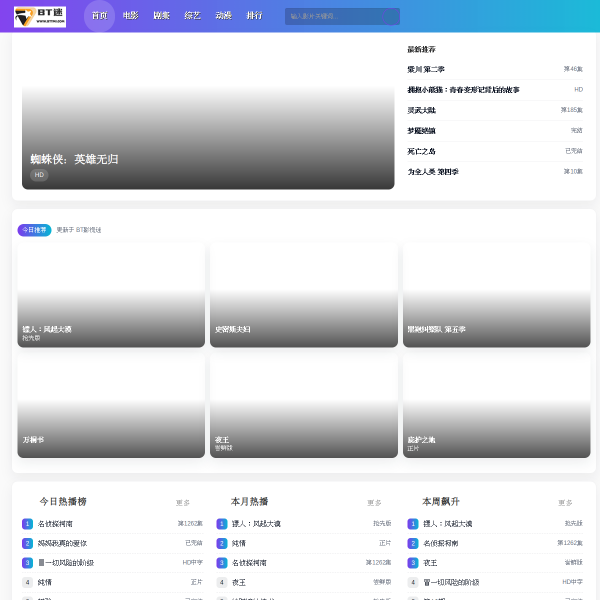Click rank 2 badge in 本月热播

[x=222, y=543]
